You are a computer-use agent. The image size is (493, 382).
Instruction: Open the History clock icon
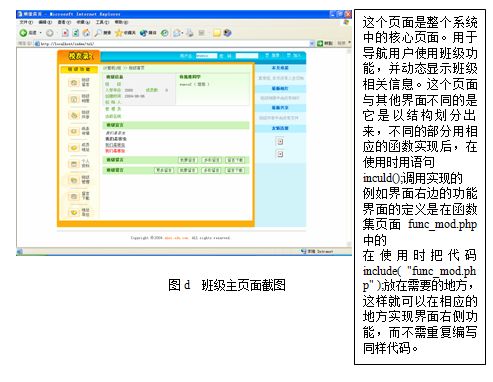click(165, 33)
